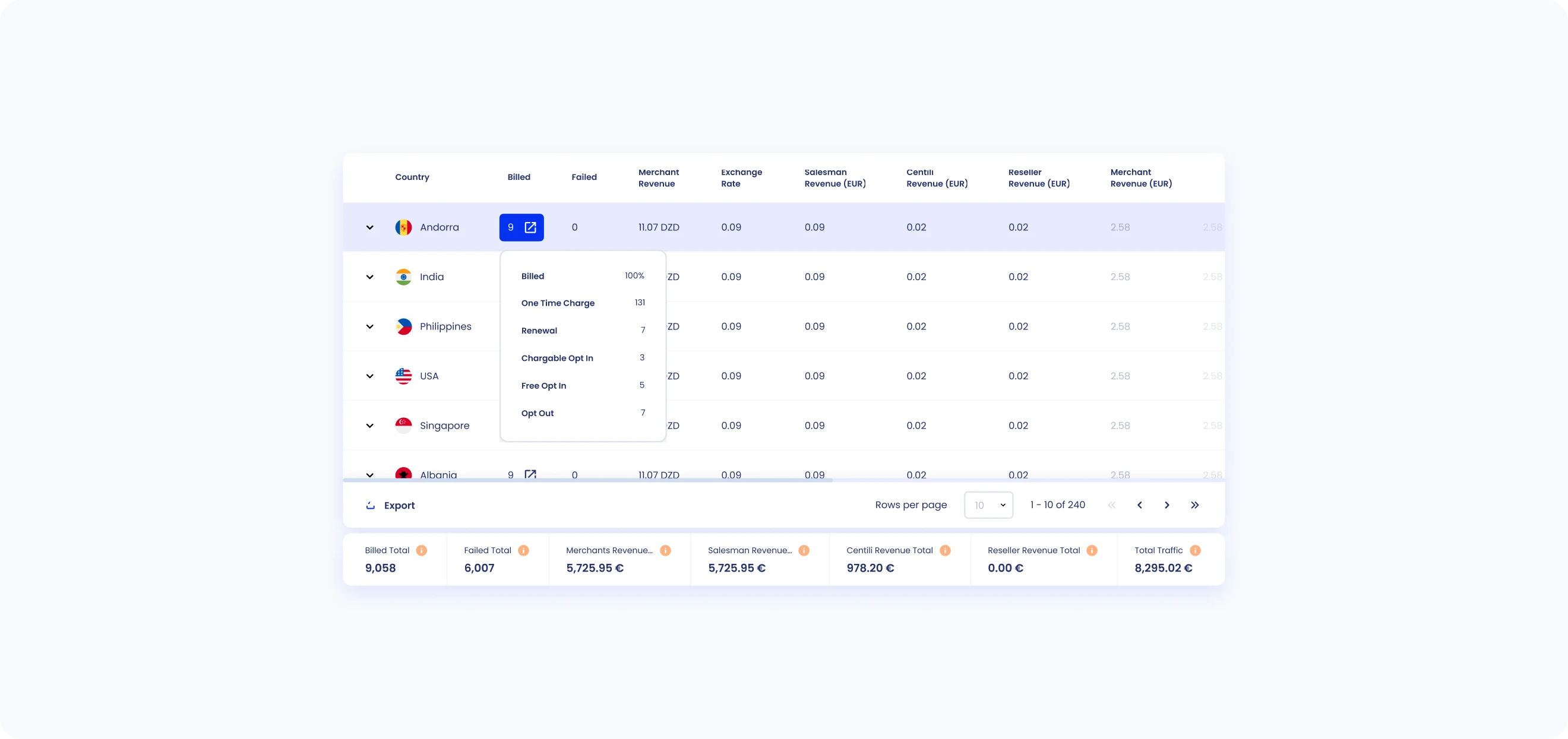This screenshot has width=1568, height=739.
Task: Click Merchants Revenue info icon
Action: (665, 550)
